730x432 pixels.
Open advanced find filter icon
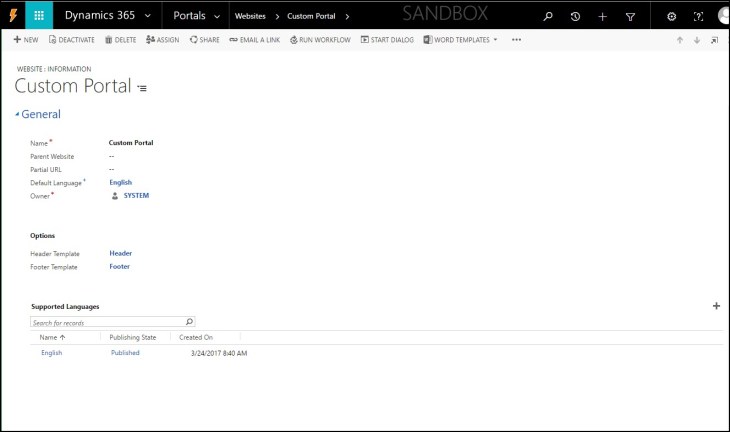click(x=630, y=17)
